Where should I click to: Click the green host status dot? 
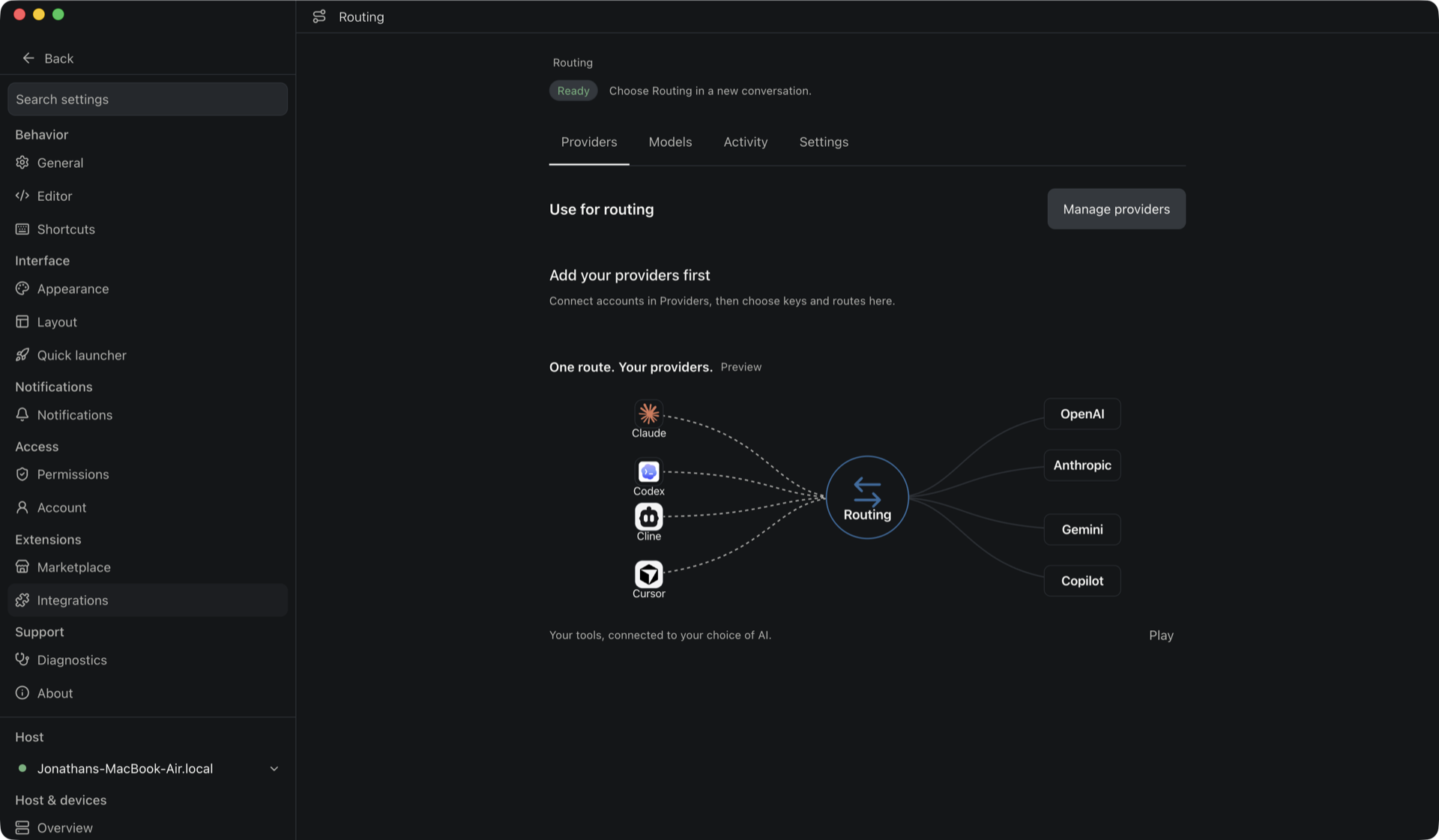[22, 768]
